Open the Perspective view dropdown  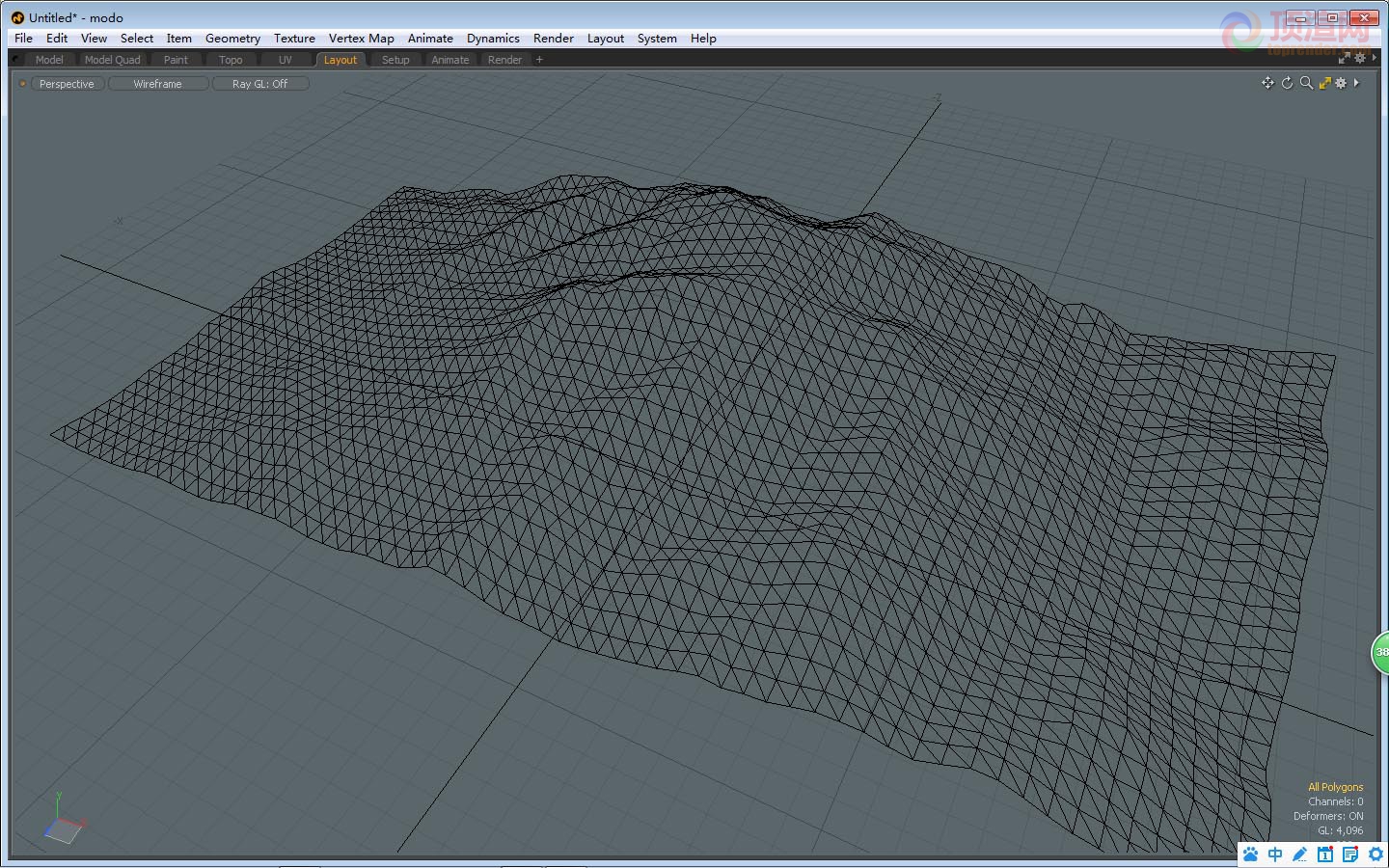[x=67, y=84]
